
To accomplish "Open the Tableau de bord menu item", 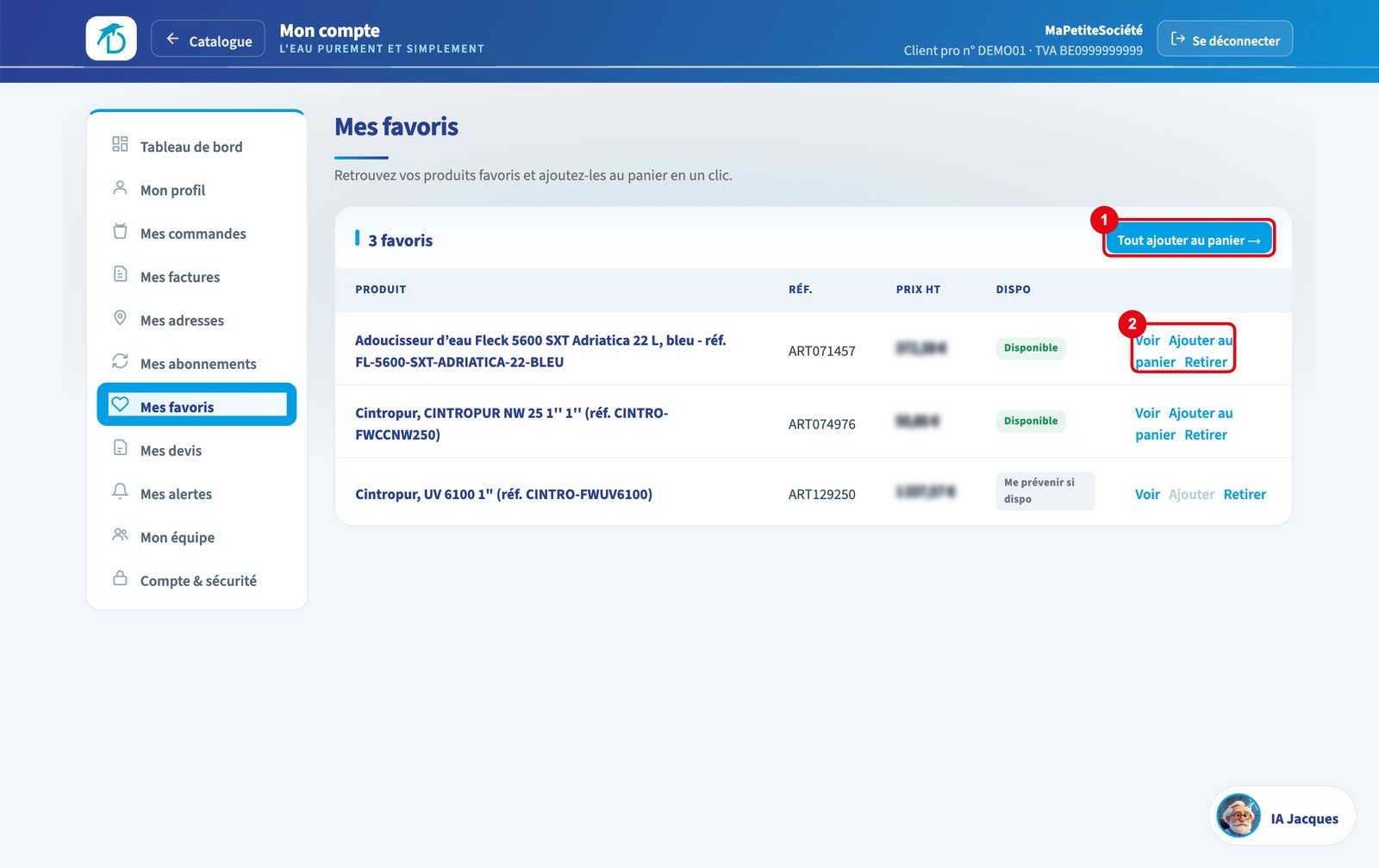I will pos(197,147).
